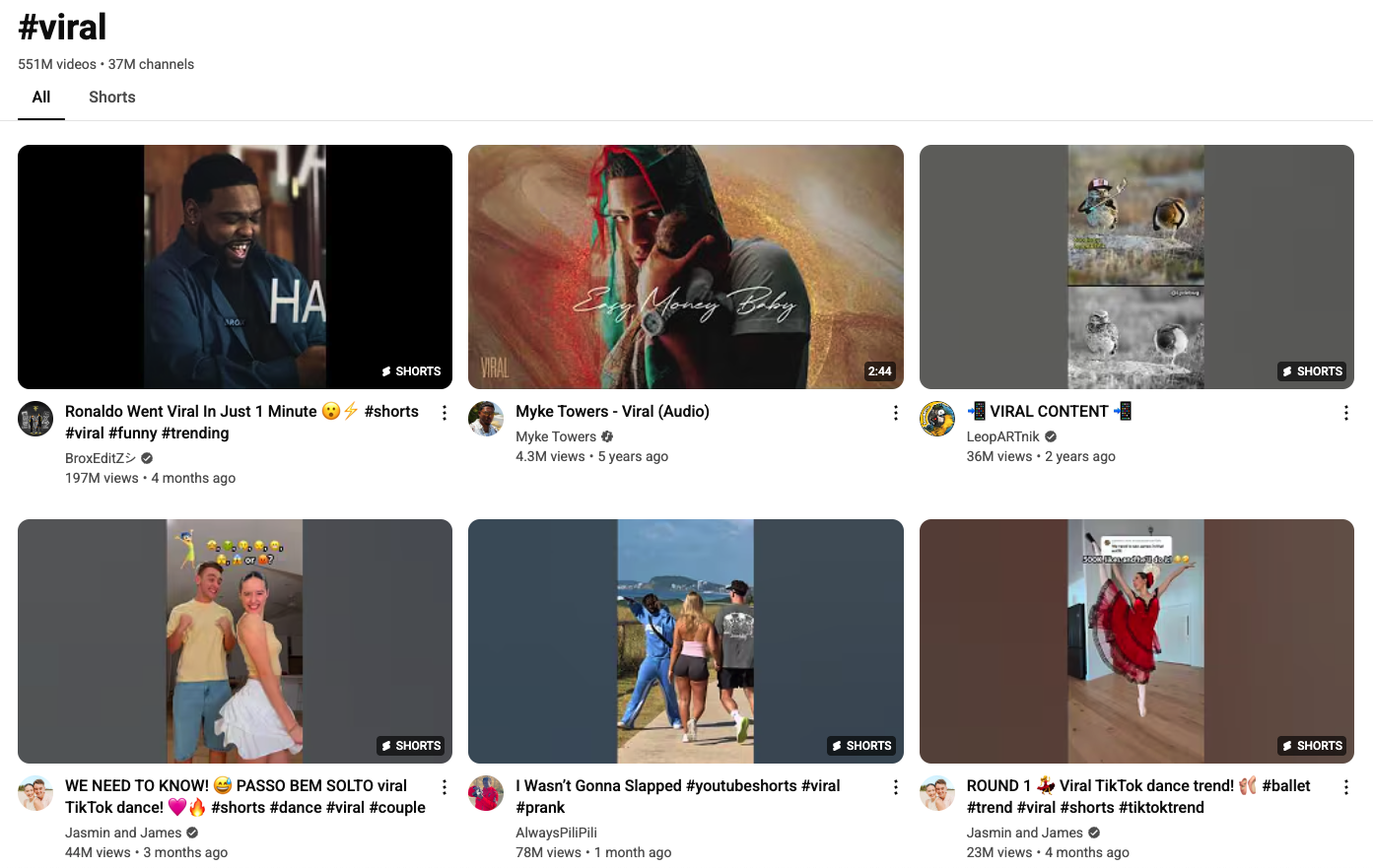The height and width of the screenshot is (868, 1373).
Task: Click verified badge next to LeopARTnik
Action: (x=1051, y=436)
